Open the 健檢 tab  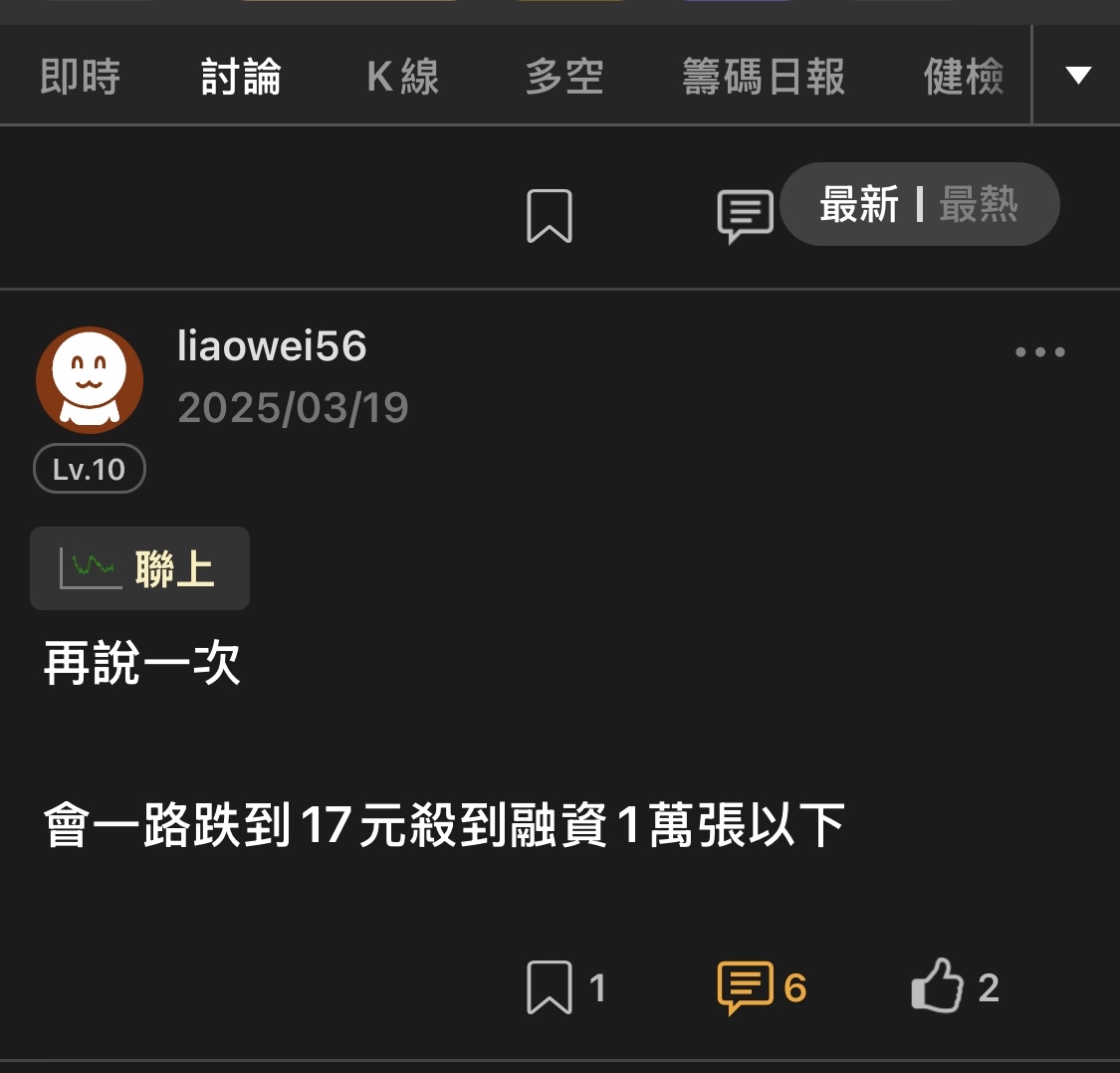point(964,76)
